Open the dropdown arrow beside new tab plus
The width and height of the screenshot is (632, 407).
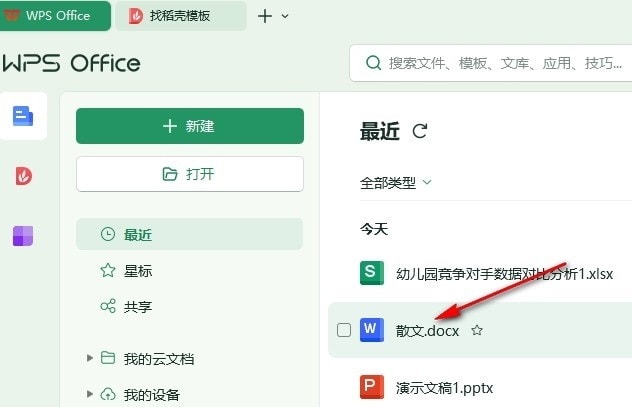click(x=285, y=16)
